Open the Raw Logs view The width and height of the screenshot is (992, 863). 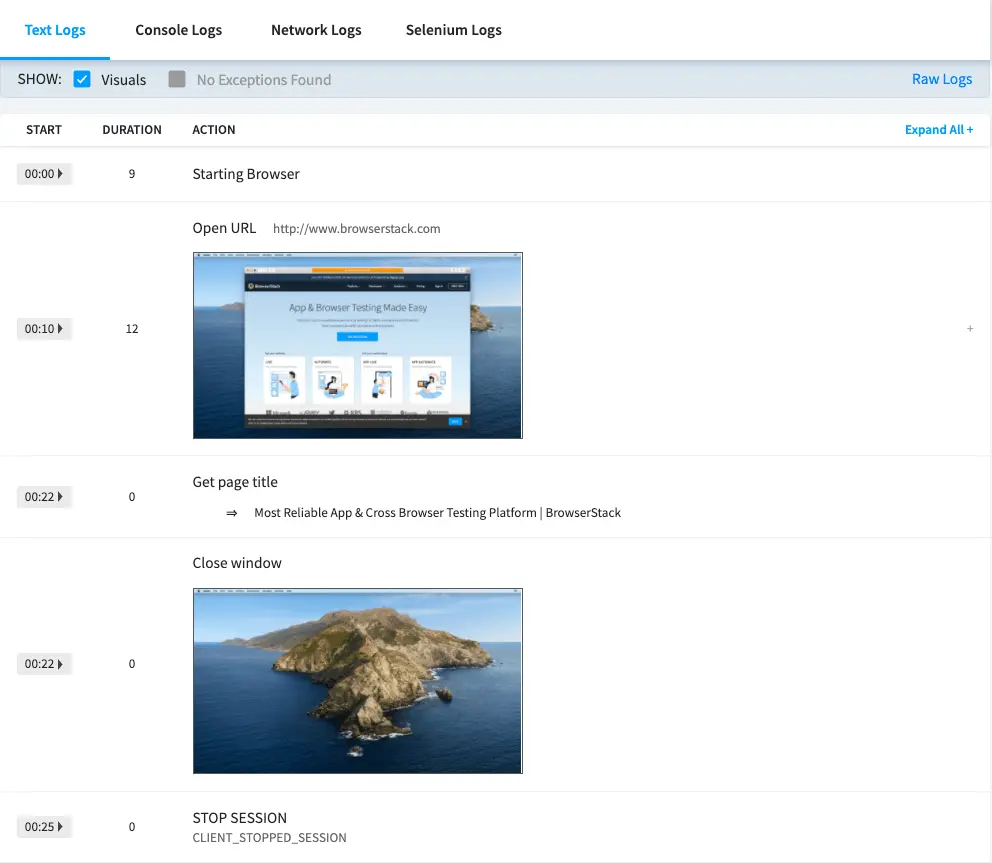click(941, 79)
